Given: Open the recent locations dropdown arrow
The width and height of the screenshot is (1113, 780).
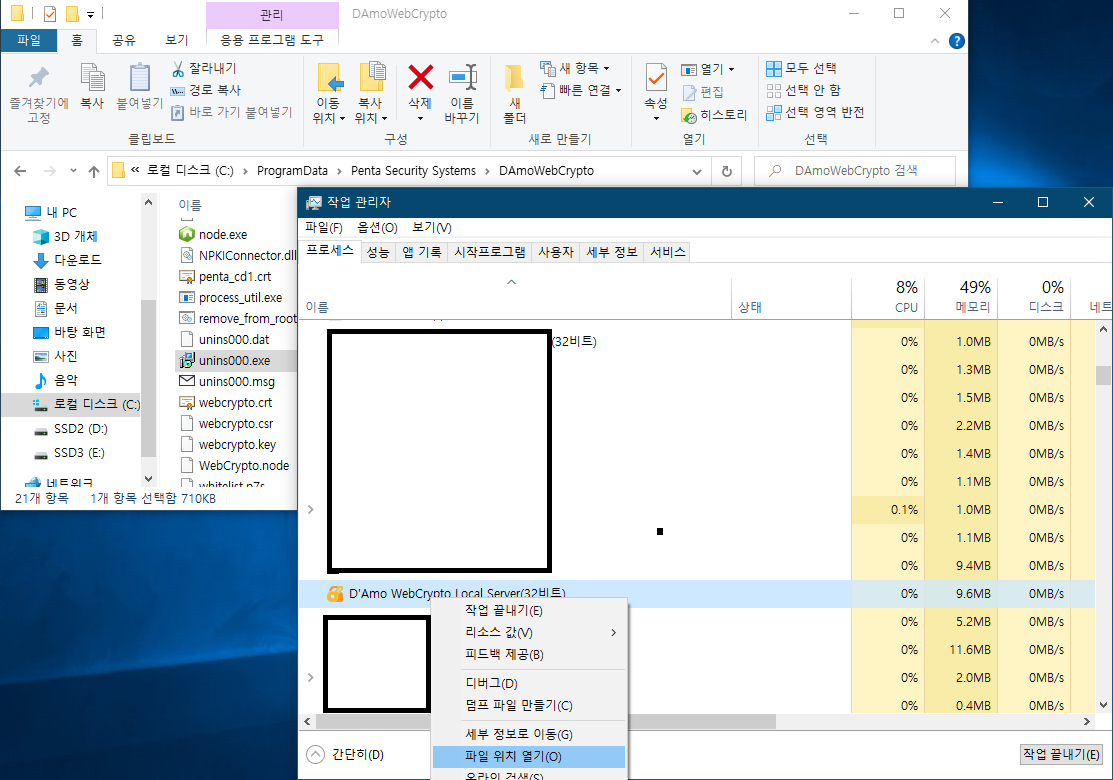Looking at the screenshot, I should pyautogui.click(x=73, y=171).
